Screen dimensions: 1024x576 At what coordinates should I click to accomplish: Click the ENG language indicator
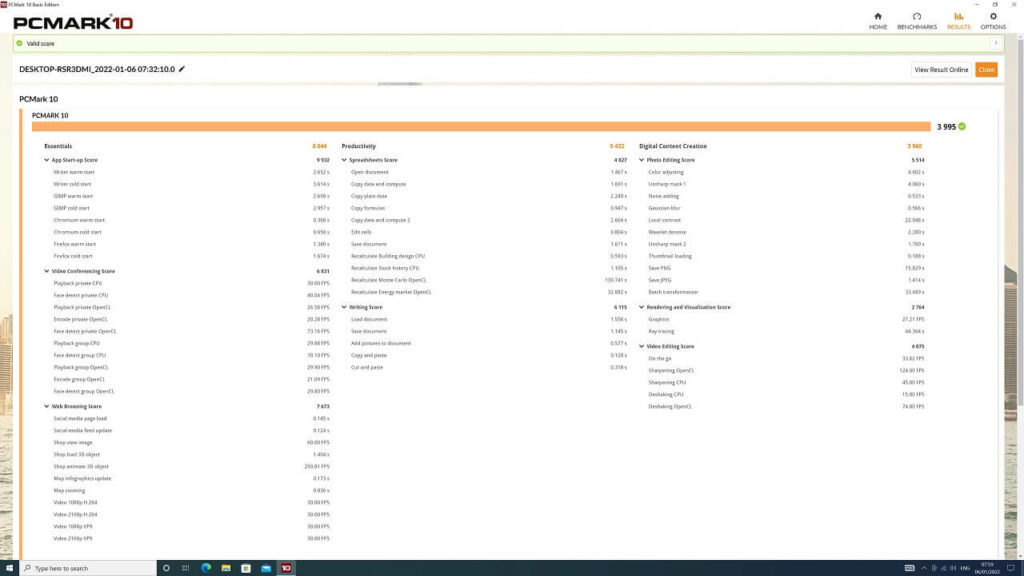tap(965, 568)
